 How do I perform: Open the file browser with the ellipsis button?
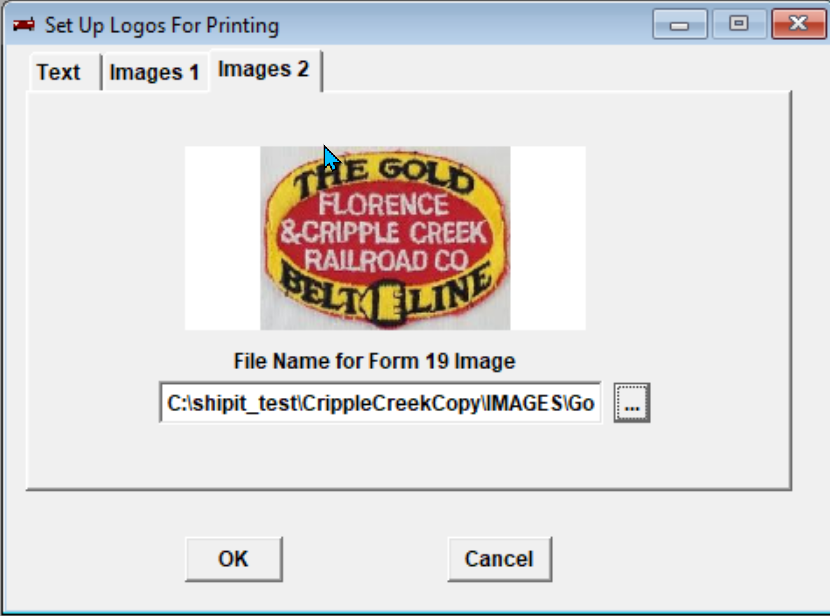click(x=631, y=403)
